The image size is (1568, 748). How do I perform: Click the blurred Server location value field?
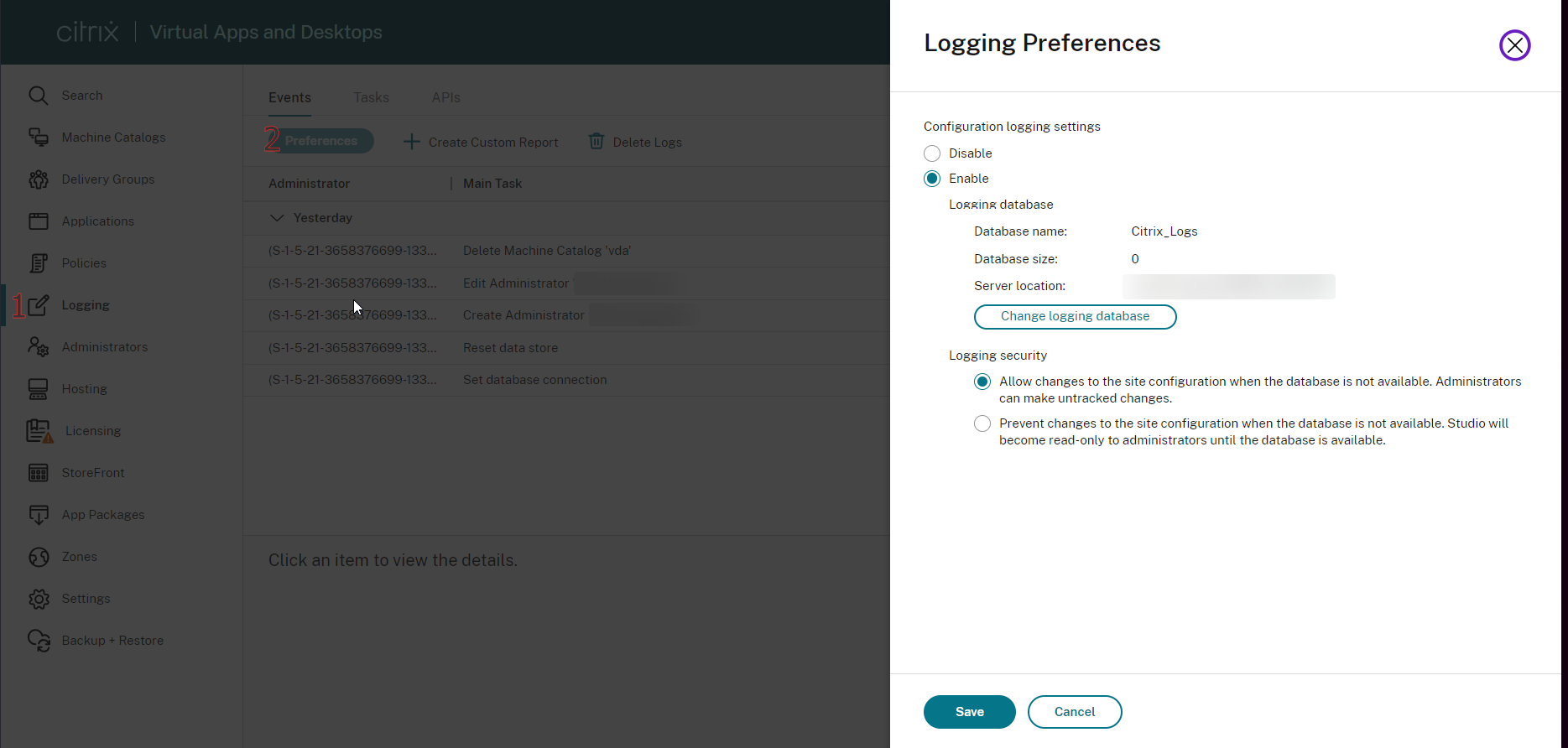[1229, 287]
